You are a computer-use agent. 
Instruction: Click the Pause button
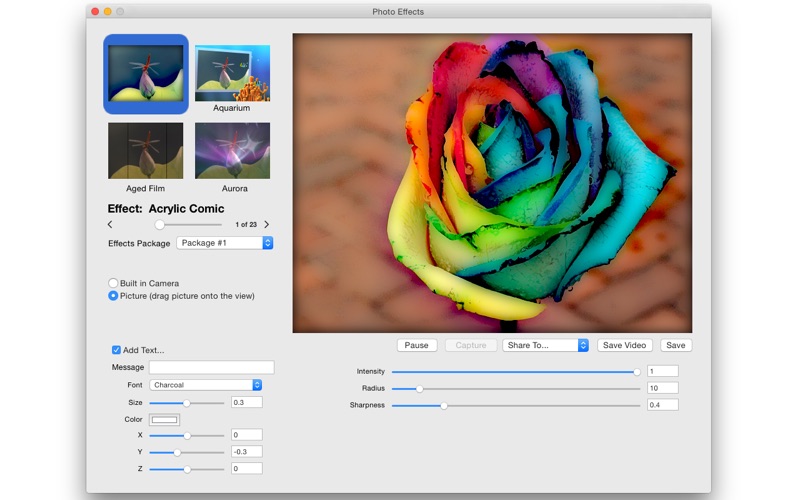point(416,345)
